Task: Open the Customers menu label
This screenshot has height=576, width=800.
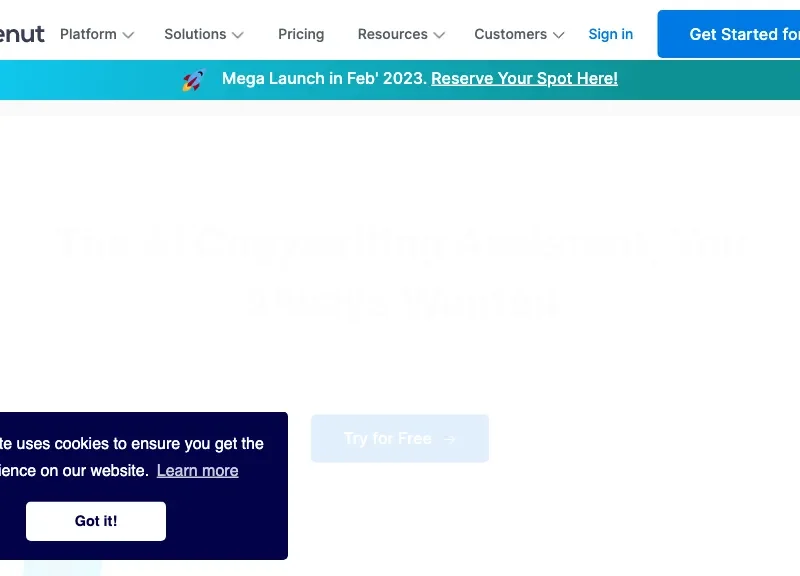Action: (x=510, y=34)
